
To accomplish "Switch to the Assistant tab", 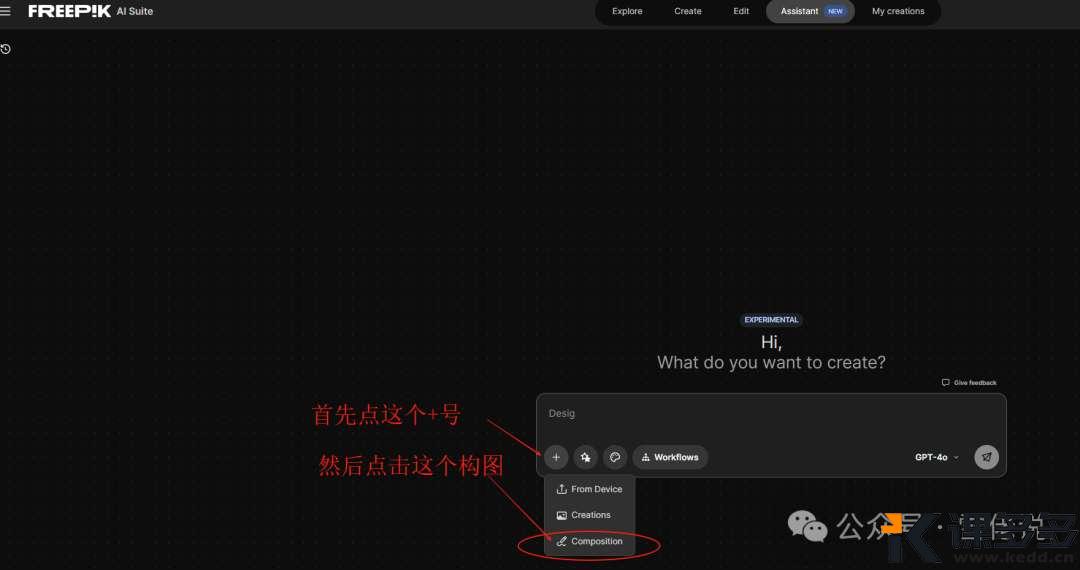I will coord(810,11).
